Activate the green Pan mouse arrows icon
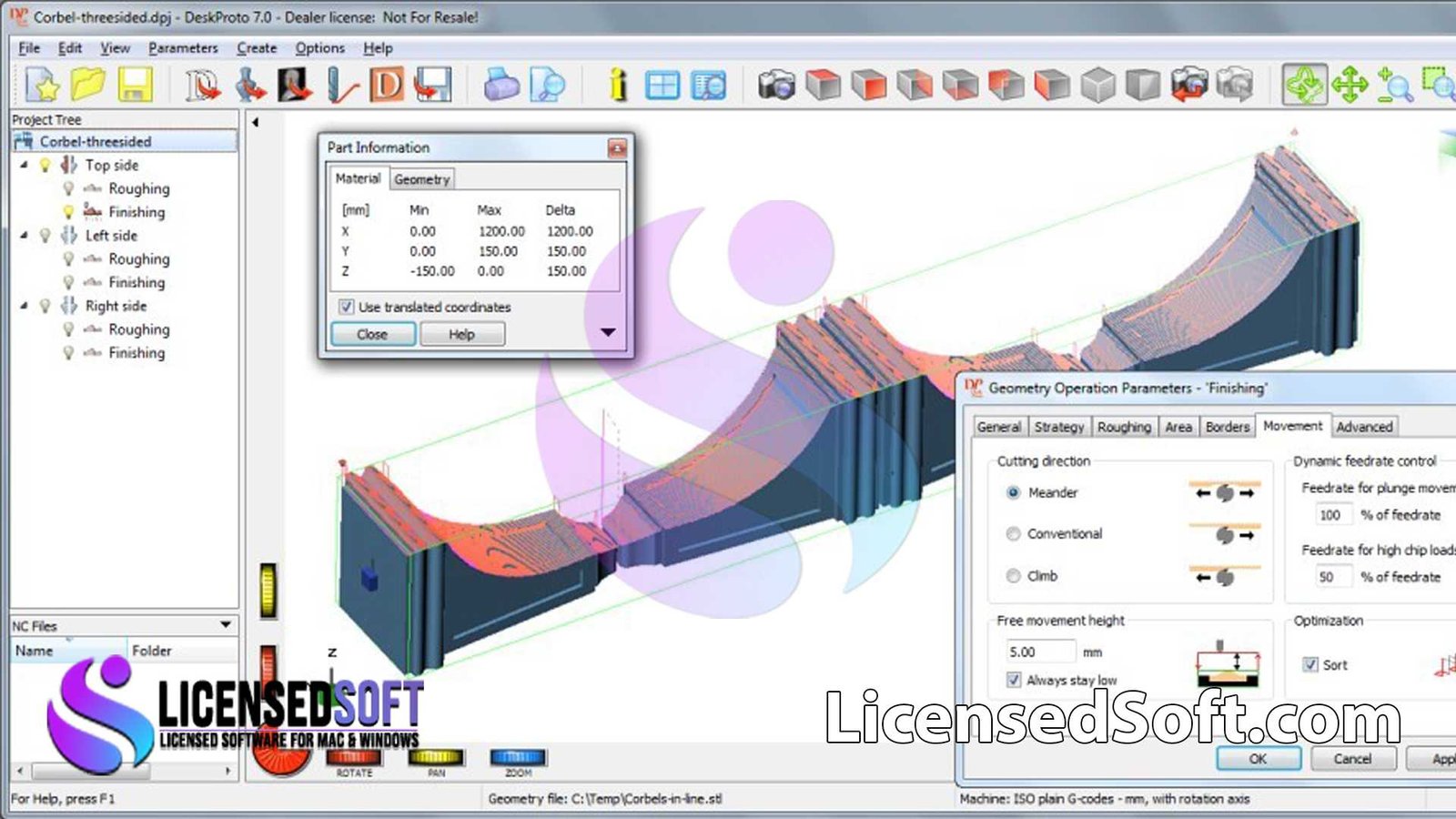Viewport: 1456px width, 819px height. pos(1350,86)
